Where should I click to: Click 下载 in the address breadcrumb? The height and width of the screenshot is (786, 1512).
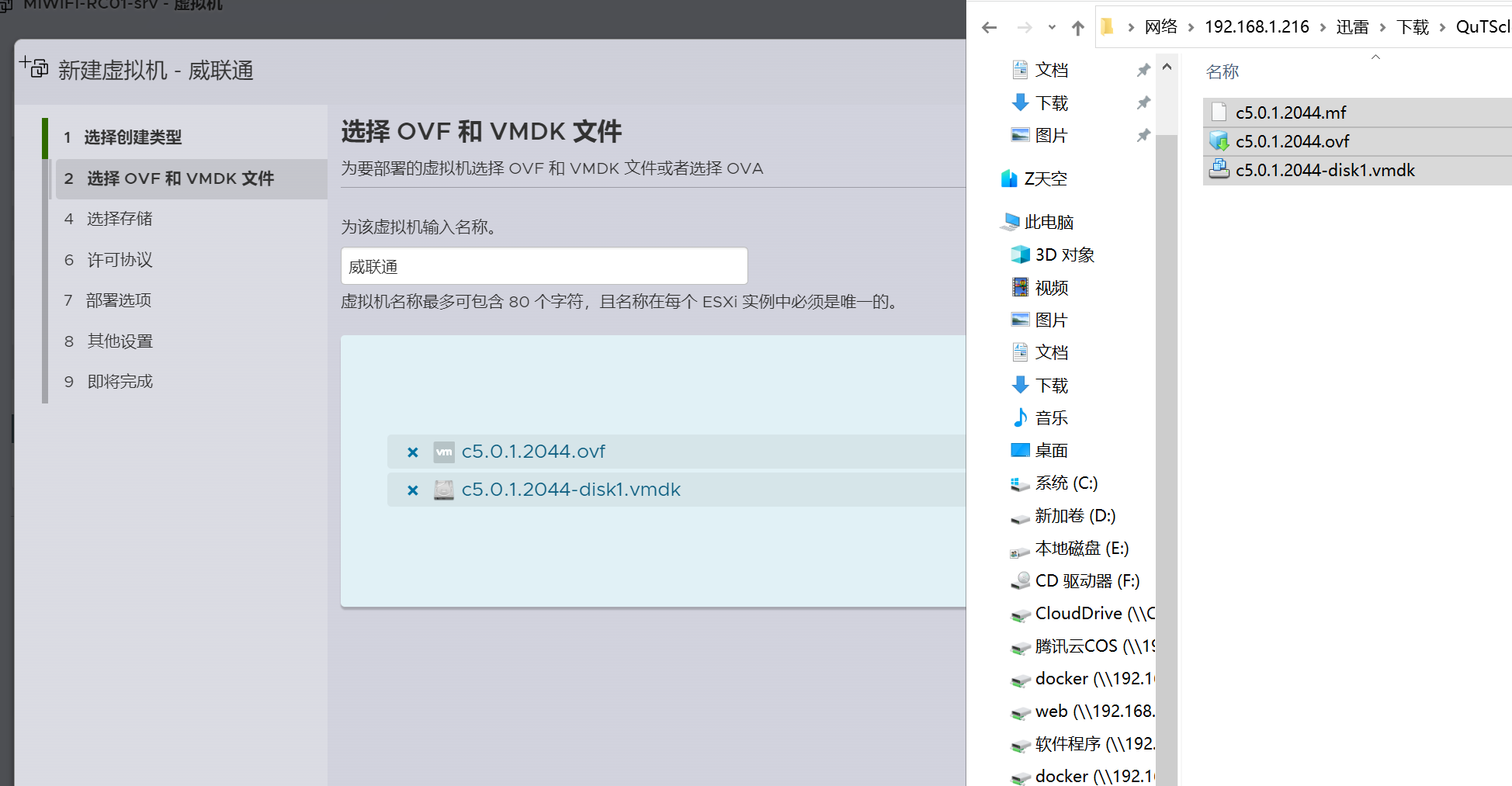point(1413,27)
